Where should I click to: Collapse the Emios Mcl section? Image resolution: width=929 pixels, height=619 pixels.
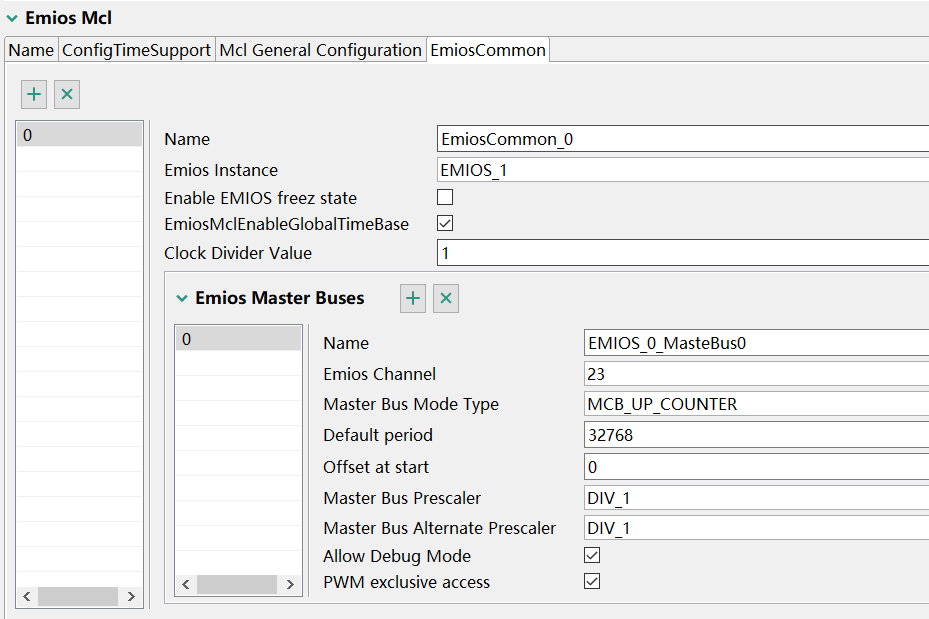[12, 18]
